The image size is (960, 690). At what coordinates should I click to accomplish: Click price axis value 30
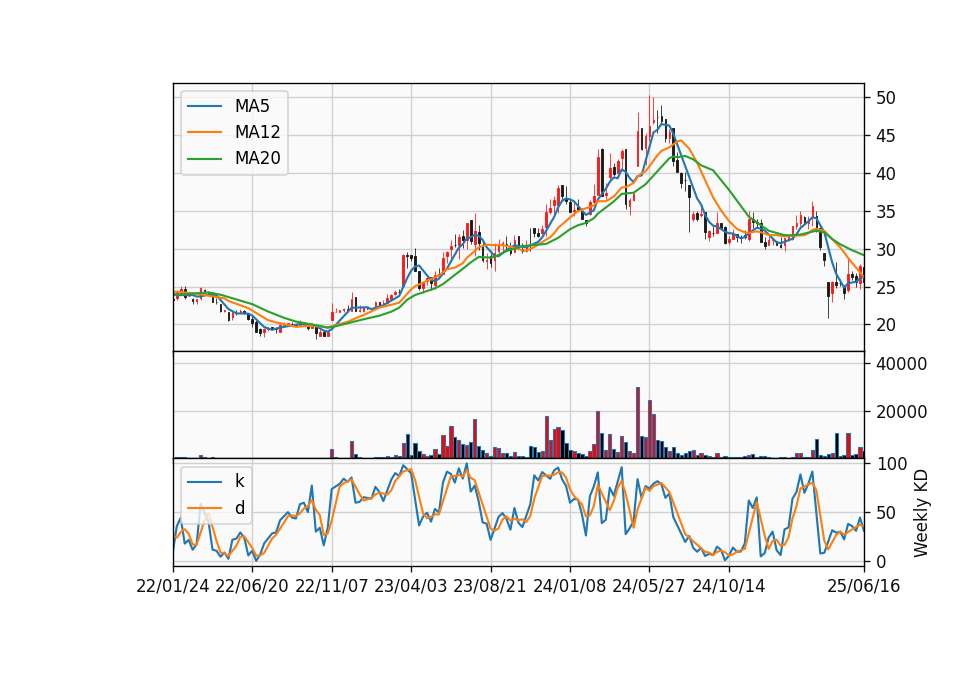(x=885, y=250)
